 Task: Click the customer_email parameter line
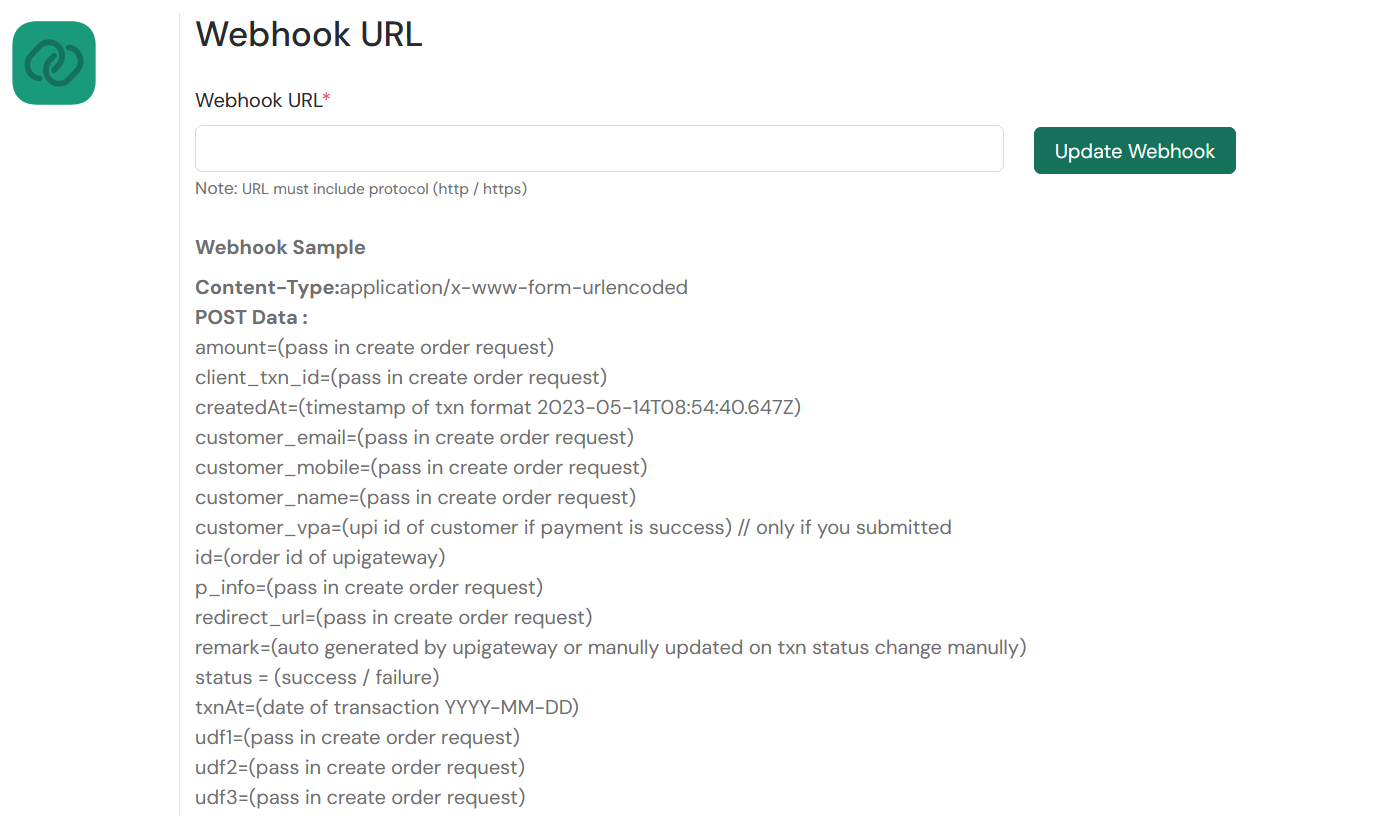point(414,438)
